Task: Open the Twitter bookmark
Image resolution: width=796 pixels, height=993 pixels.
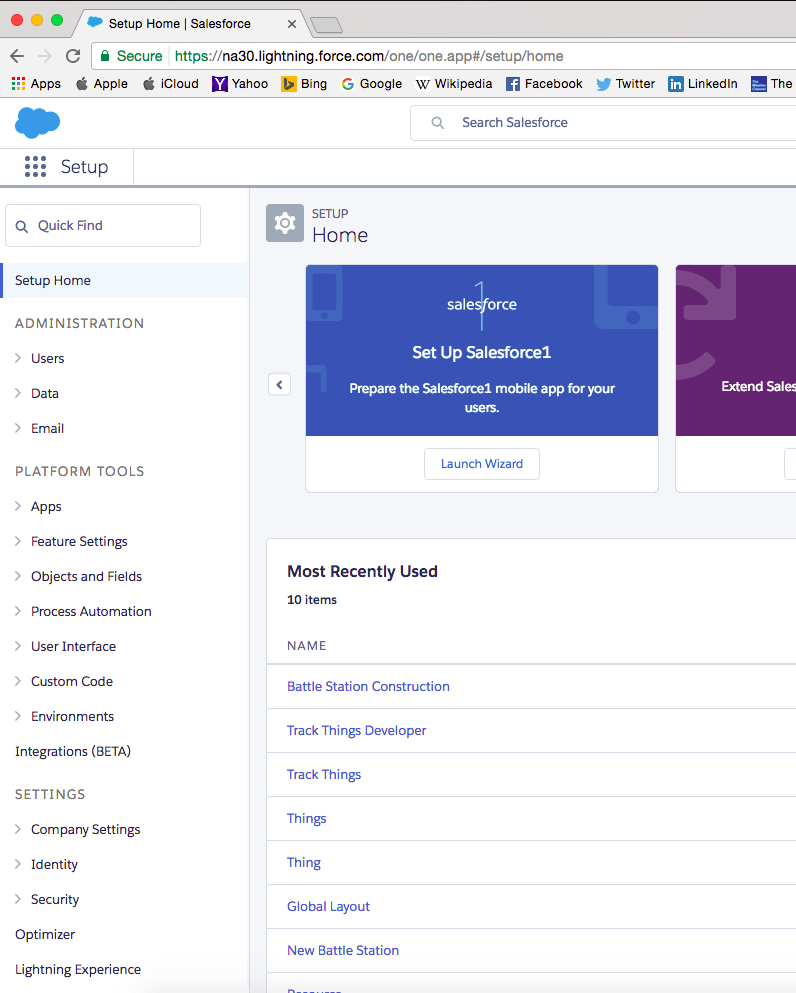Action: pyautogui.click(x=626, y=84)
